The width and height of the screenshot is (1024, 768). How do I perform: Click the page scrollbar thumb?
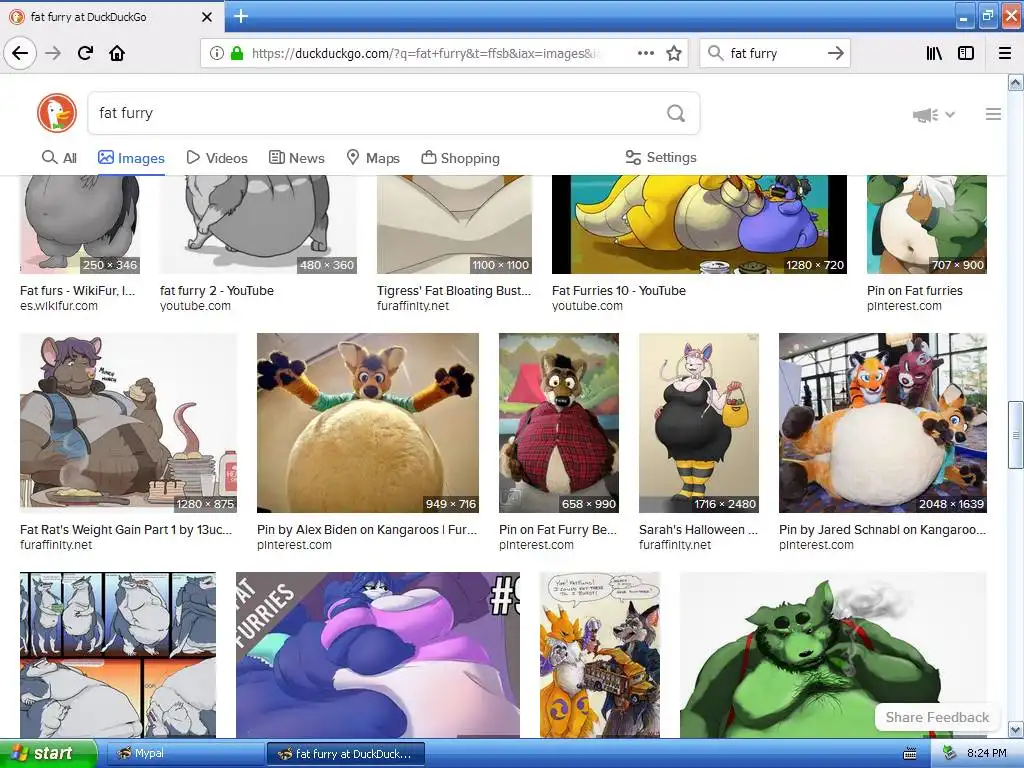point(1016,435)
